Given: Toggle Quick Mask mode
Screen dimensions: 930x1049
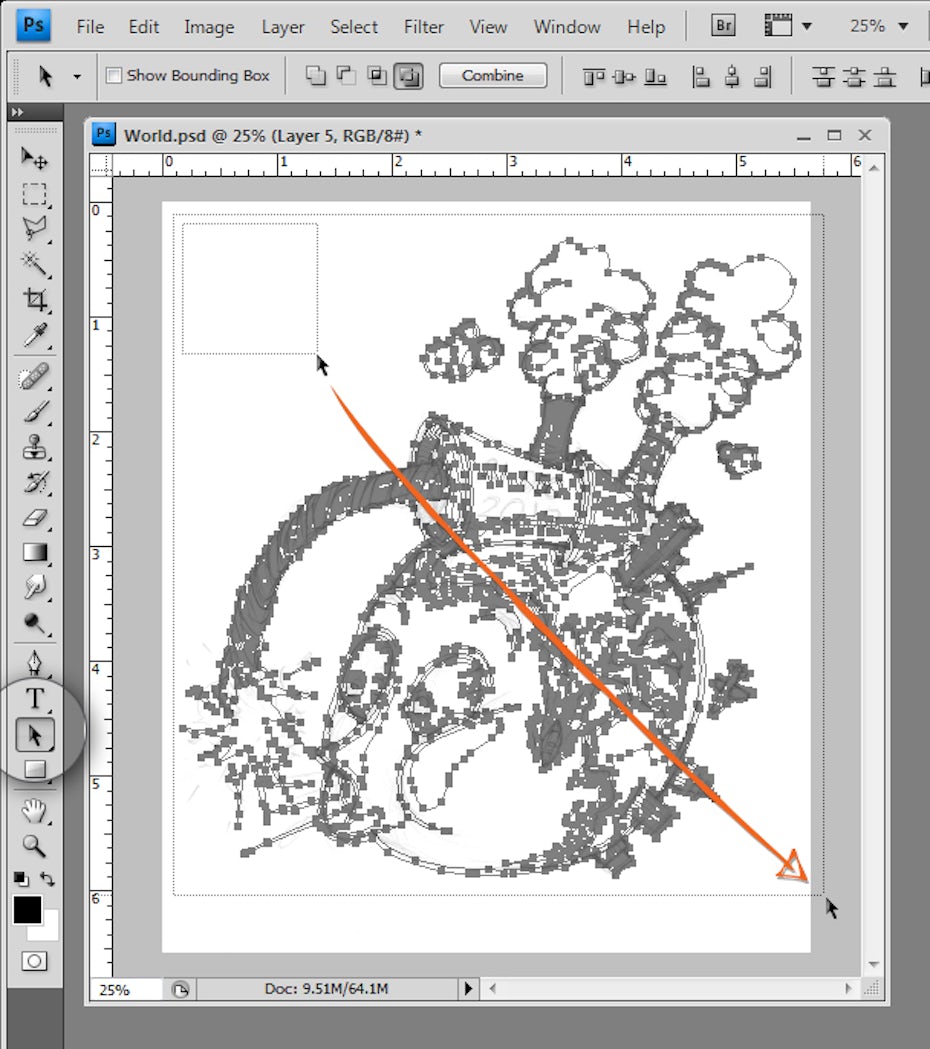Looking at the screenshot, I should tap(35, 961).
